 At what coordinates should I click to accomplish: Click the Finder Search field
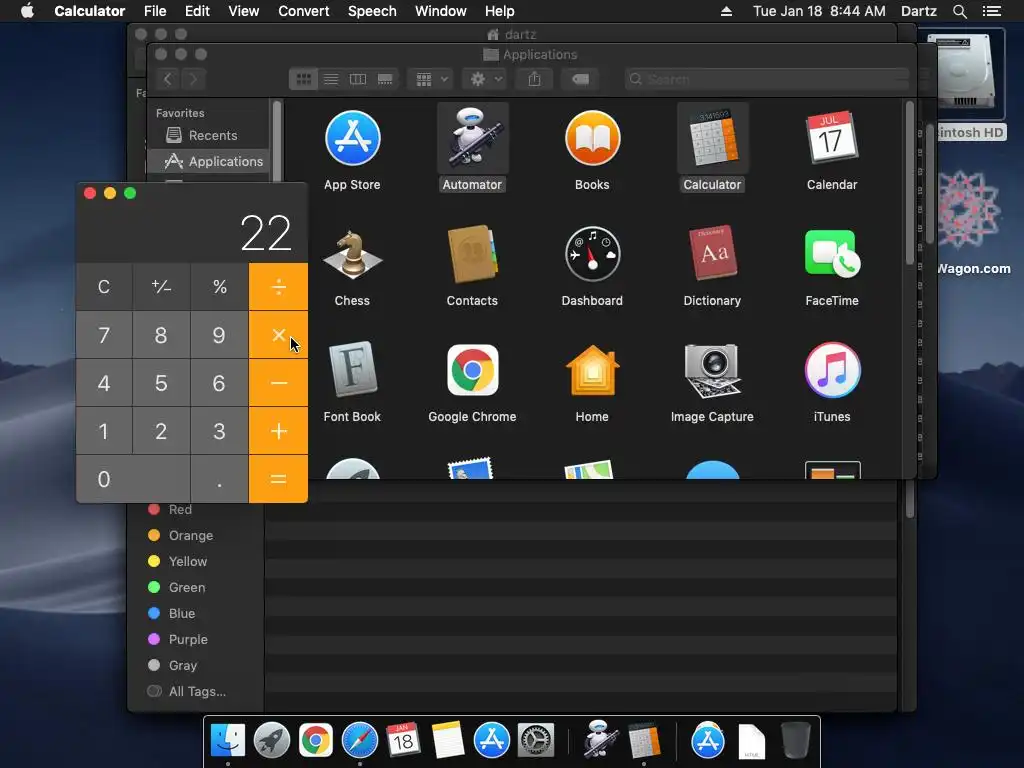click(767, 79)
